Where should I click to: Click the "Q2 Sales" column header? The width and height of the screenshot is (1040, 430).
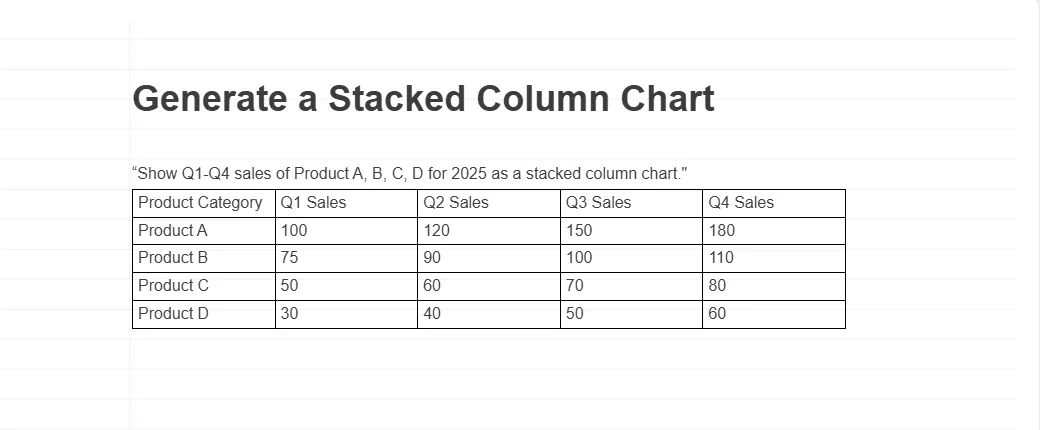pyautogui.click(x=456, y=203)
